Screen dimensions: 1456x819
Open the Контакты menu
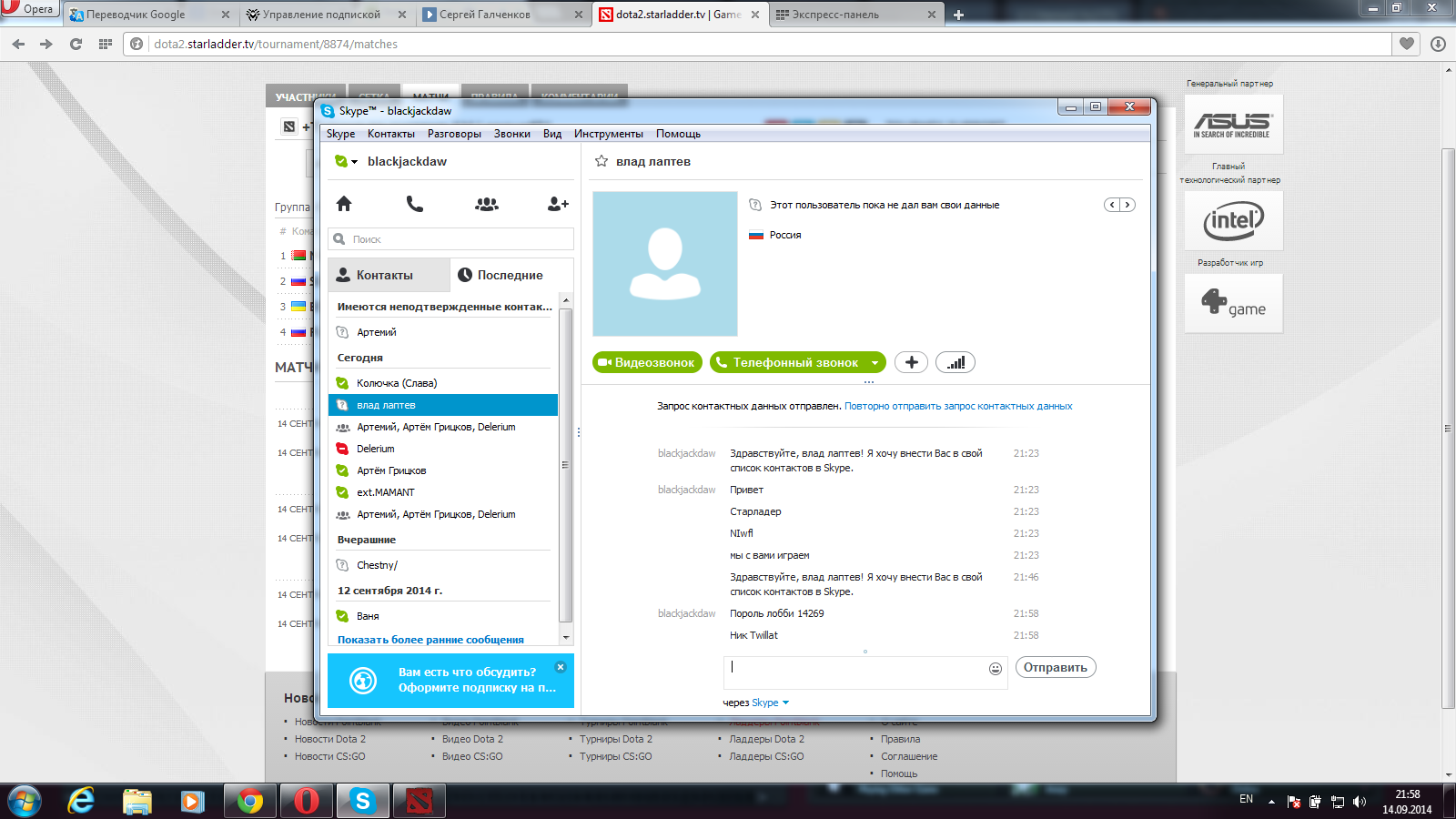tap(391, 134)
